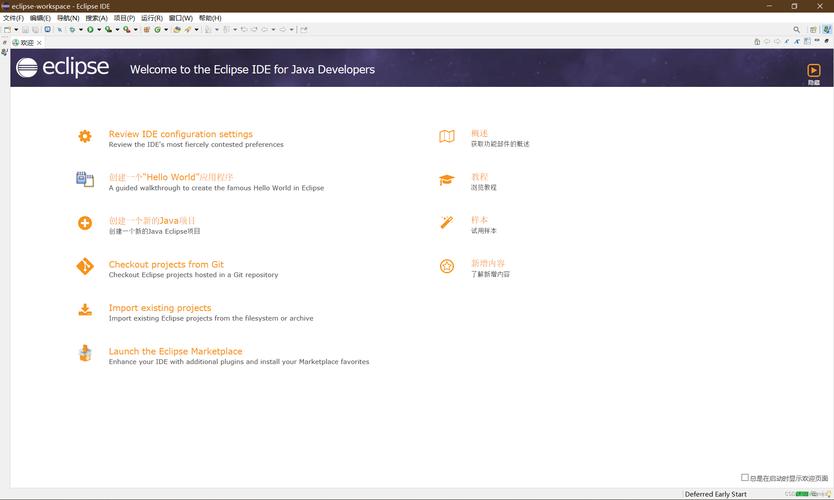Click the Save toolbar icon
The image size is (834, 500).
(25, 30)
